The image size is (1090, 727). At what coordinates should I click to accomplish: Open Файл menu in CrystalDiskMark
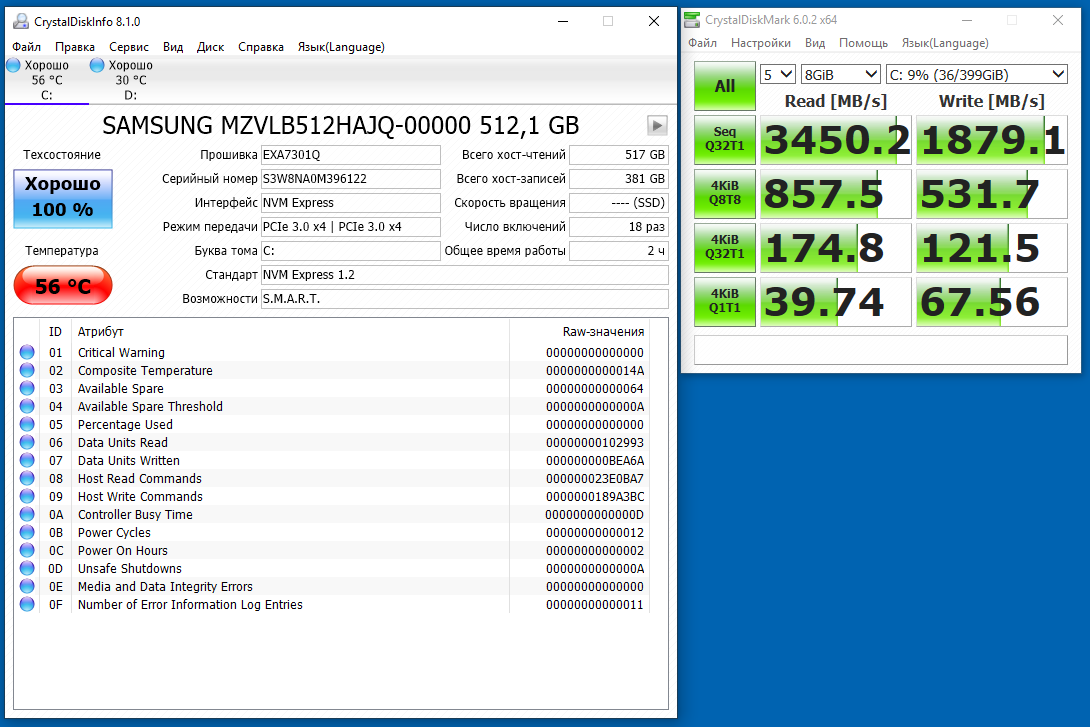(x=703, y=42)
